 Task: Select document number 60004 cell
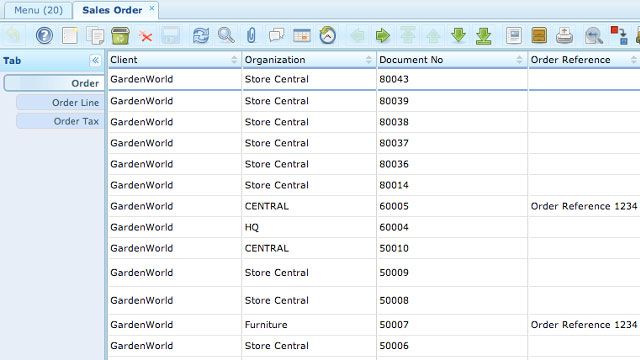452,227
